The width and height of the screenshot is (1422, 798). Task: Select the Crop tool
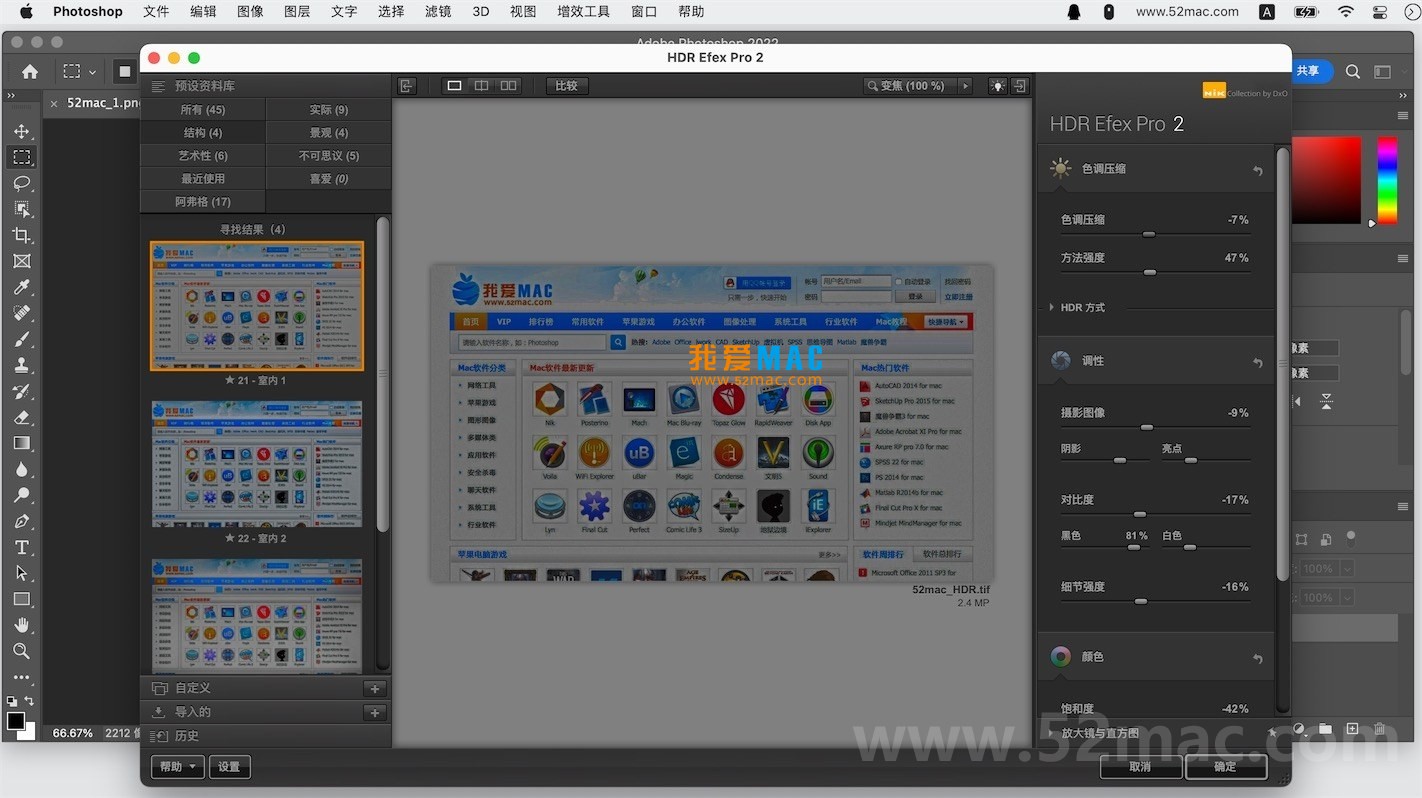(22, 235)
